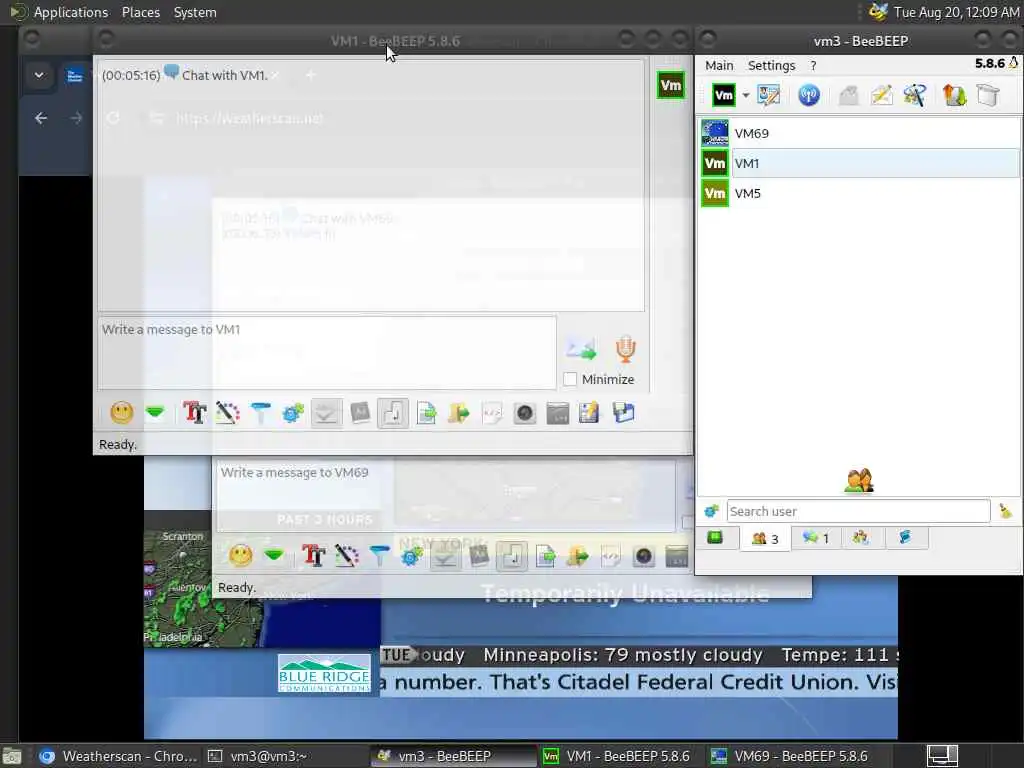Click file sharing arrows icon in toolbar

click(x=954, y=95)
